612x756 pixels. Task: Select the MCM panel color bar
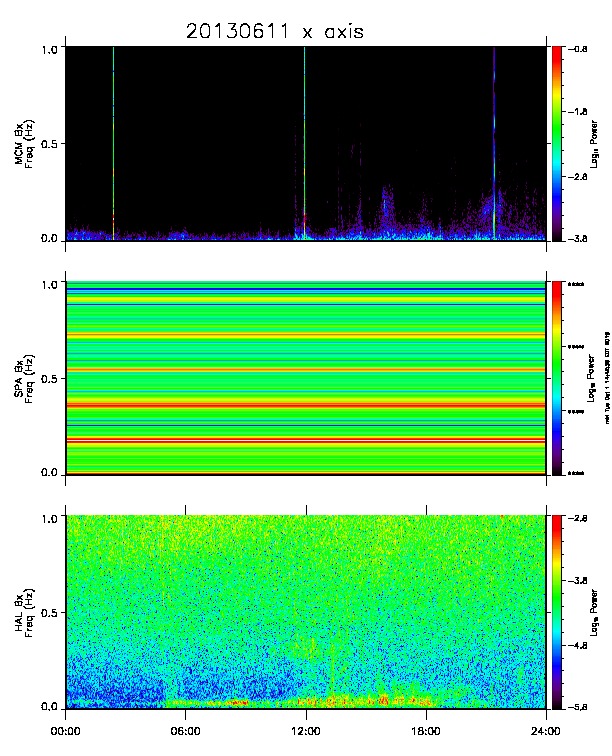pyautogui.click(x=557, y=143)
